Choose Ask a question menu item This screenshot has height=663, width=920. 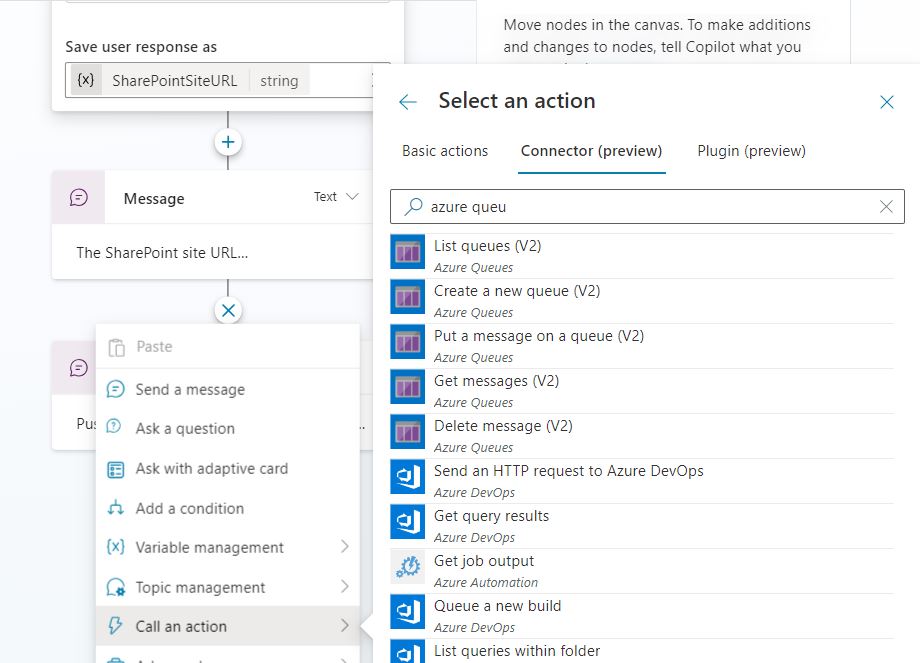tap(228, 428)
